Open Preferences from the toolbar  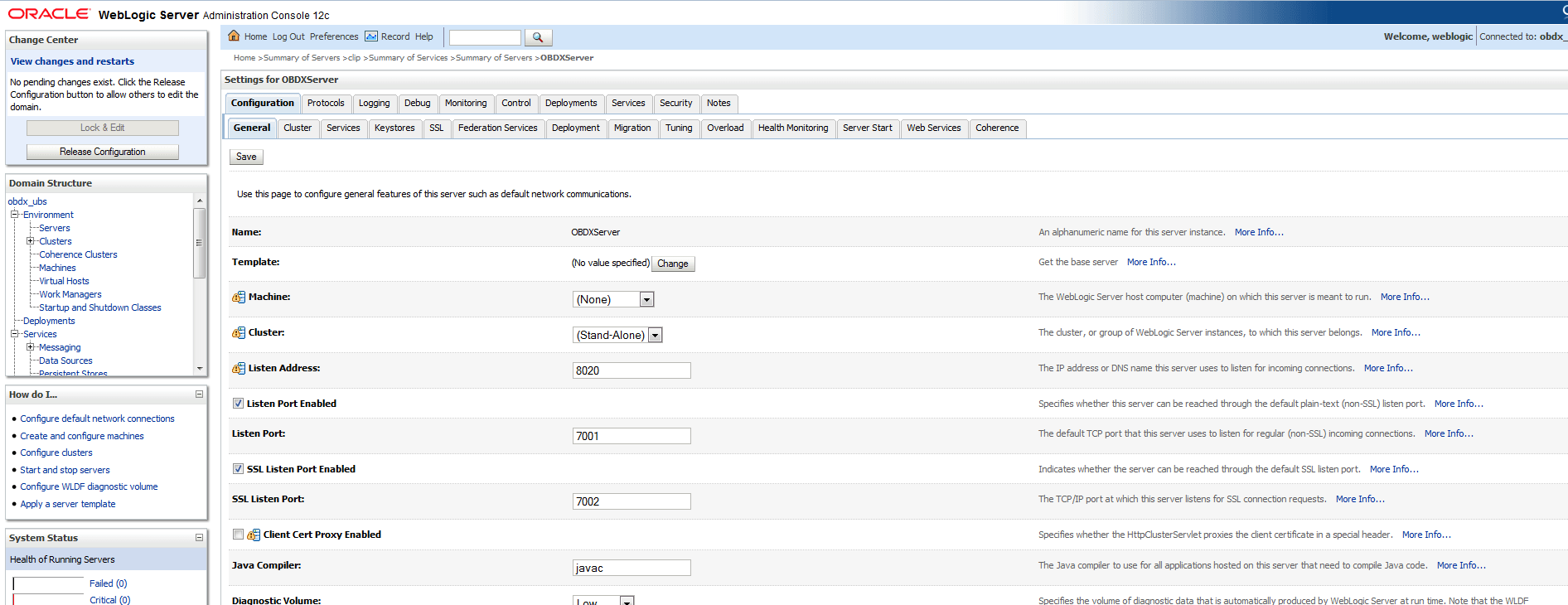coord(334,36)
